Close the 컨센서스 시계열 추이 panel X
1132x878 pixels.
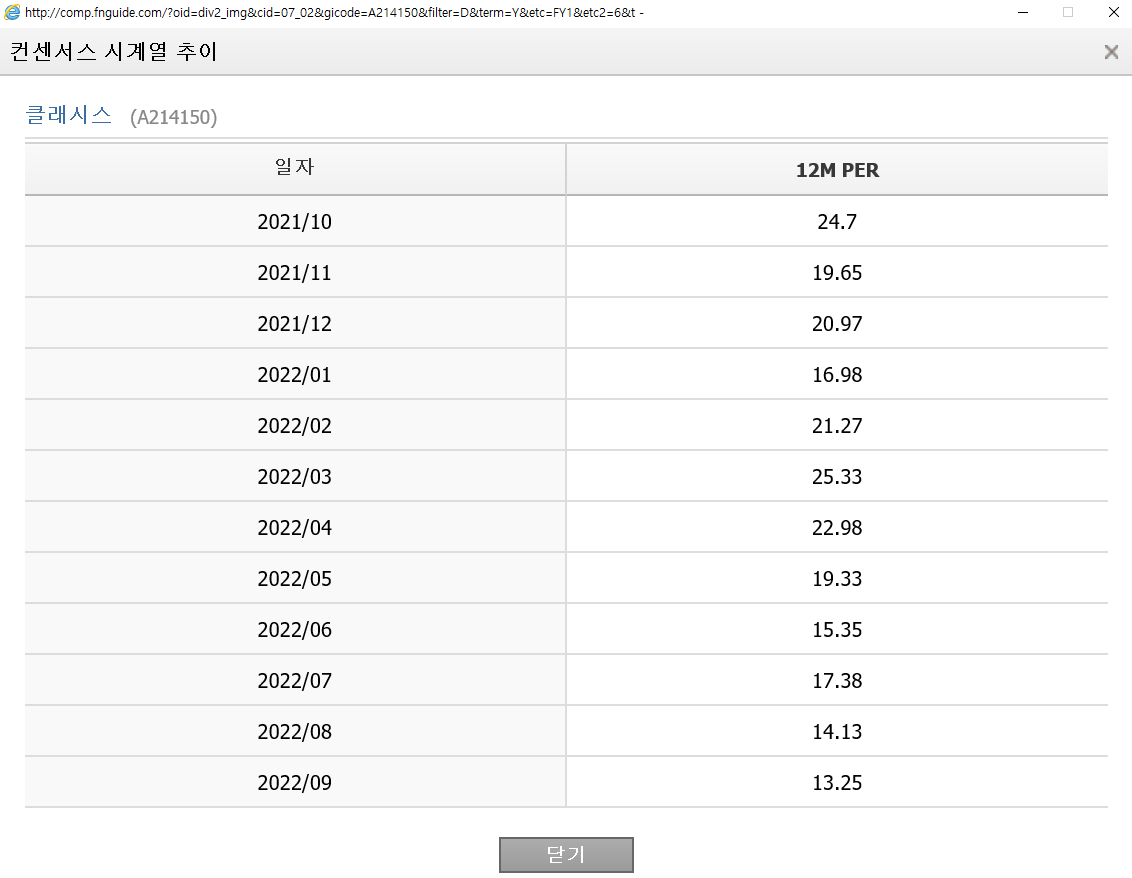coord(1111,52)
